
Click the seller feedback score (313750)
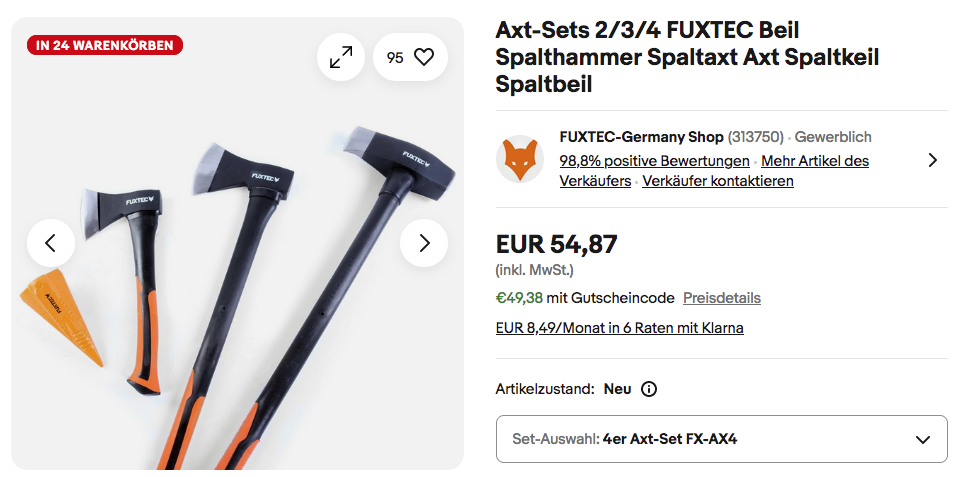click(755, 137)
